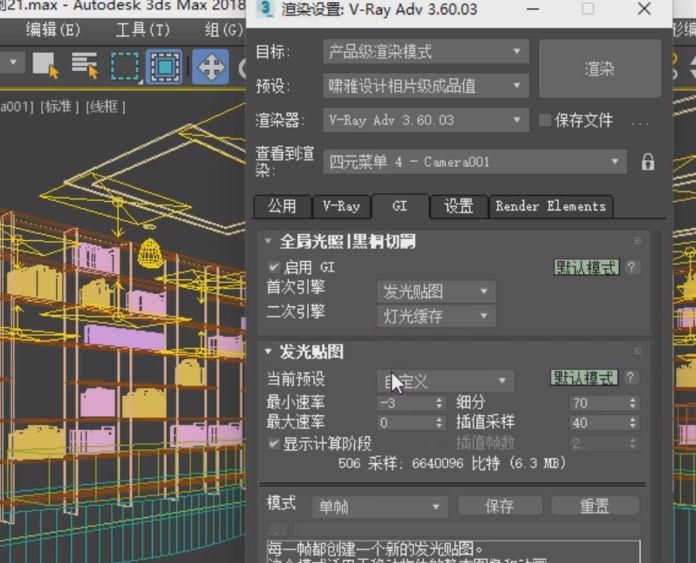Switch to the 设置 tab
This screenshot has width=696, height=563.
(x=459, y=206)
